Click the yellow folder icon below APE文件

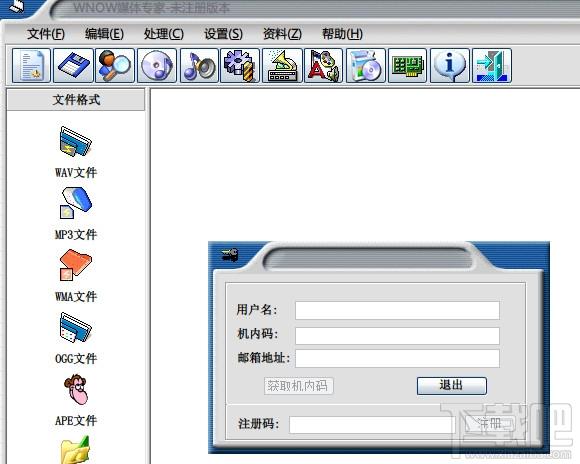click(75, 450)
